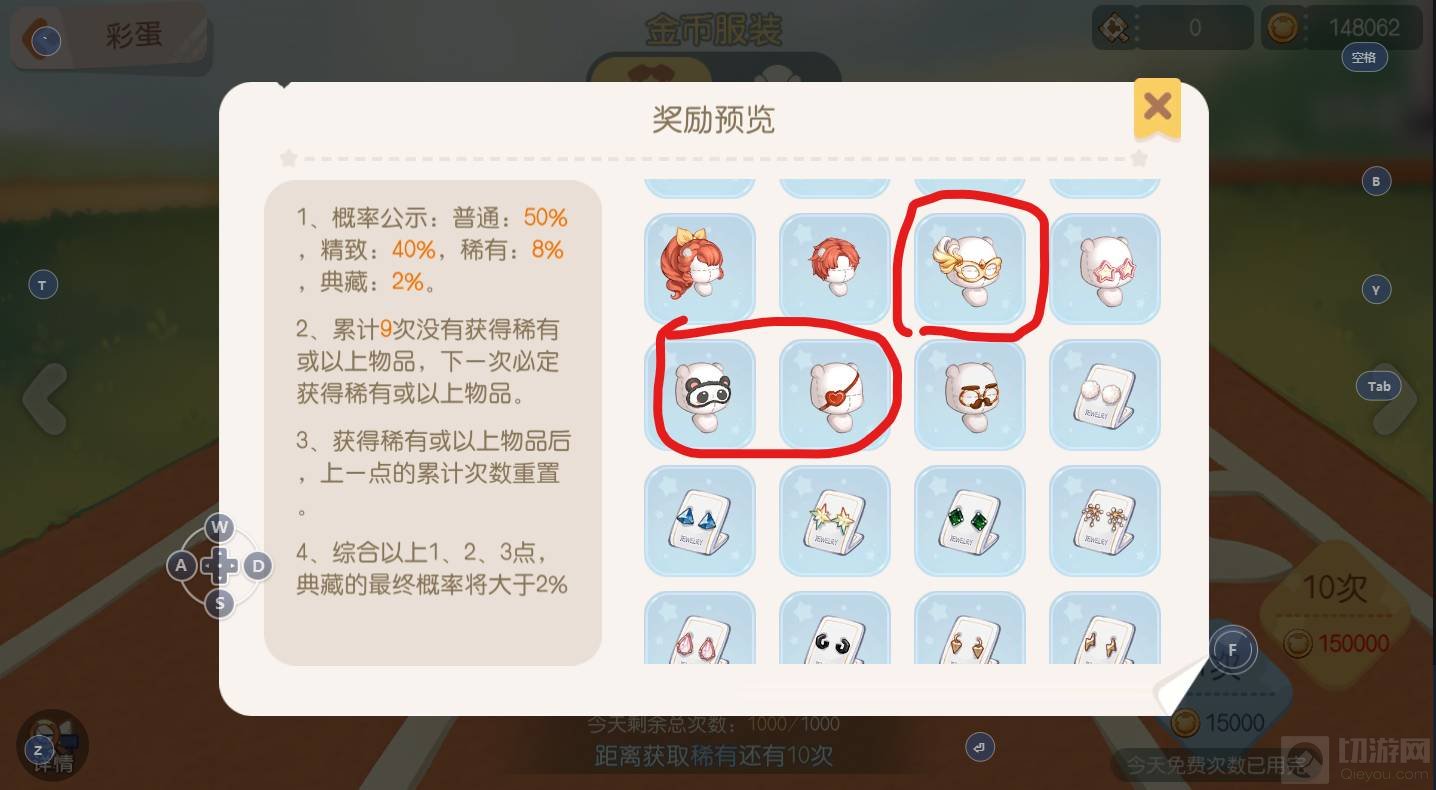Click the D right direction key
The height and width of the screenshot is (790, 1436).
point(257,566)
